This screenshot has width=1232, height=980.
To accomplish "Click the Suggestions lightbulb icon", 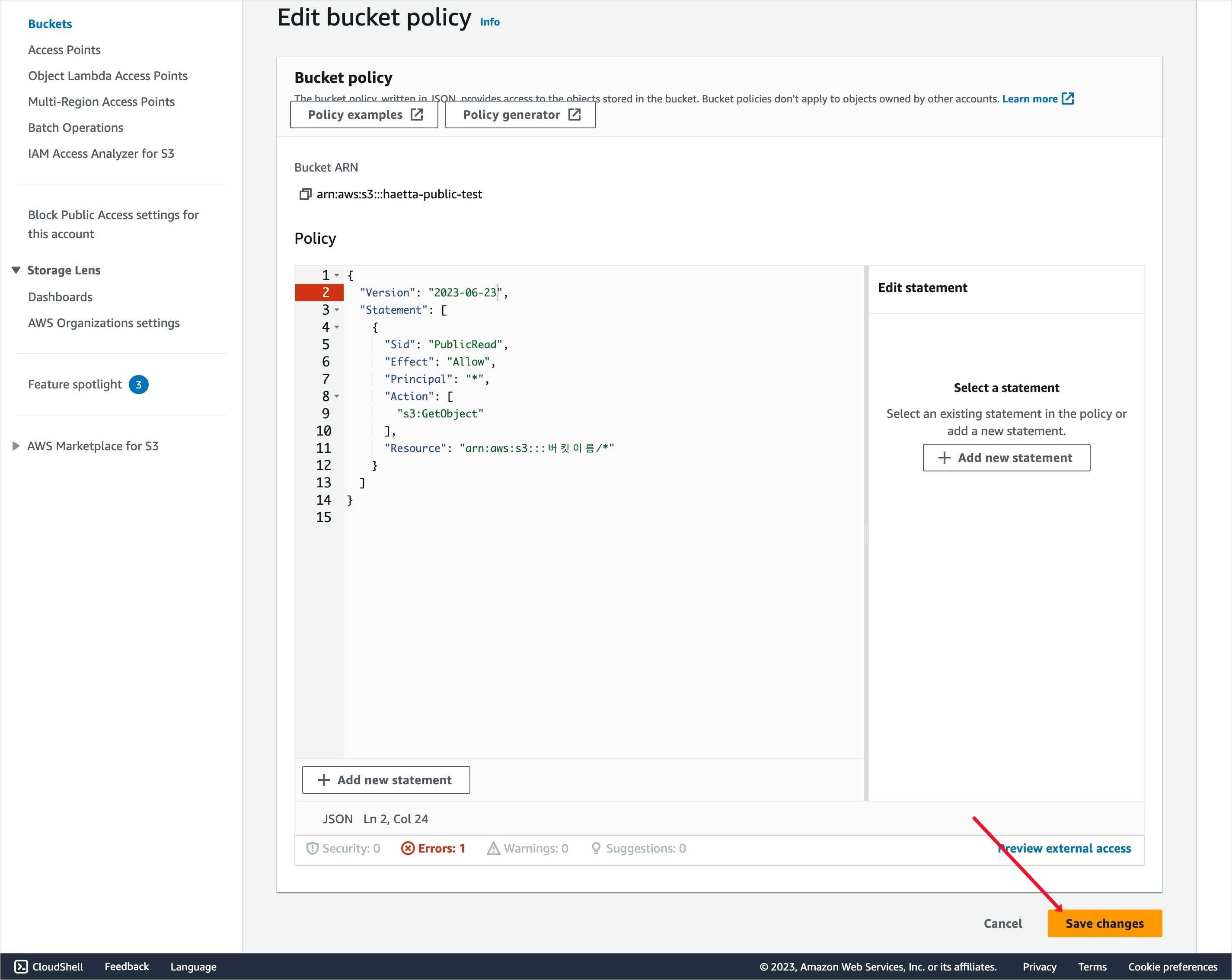I will point(595,848).
